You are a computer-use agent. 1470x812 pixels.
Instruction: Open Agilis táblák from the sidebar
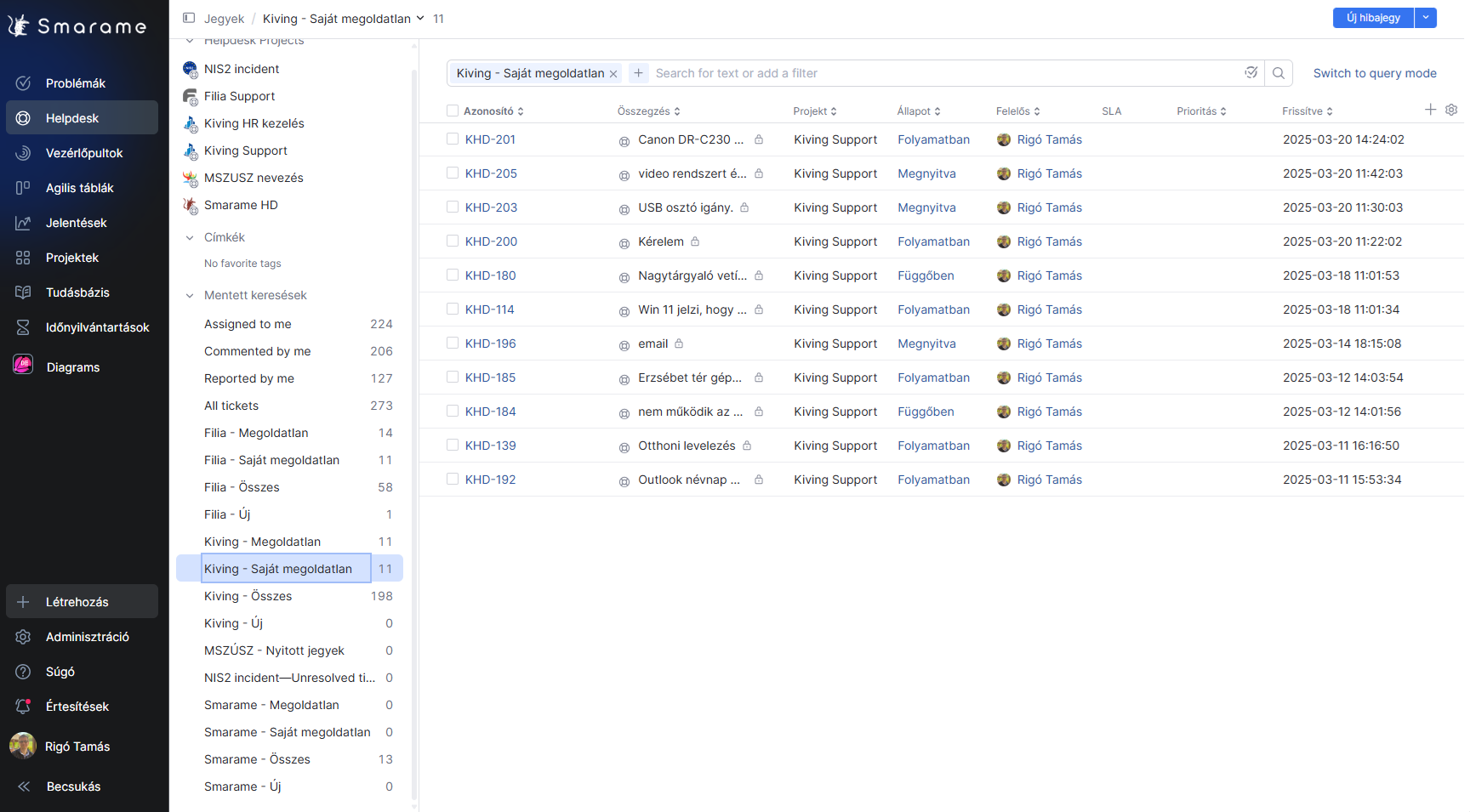(79, 188)
